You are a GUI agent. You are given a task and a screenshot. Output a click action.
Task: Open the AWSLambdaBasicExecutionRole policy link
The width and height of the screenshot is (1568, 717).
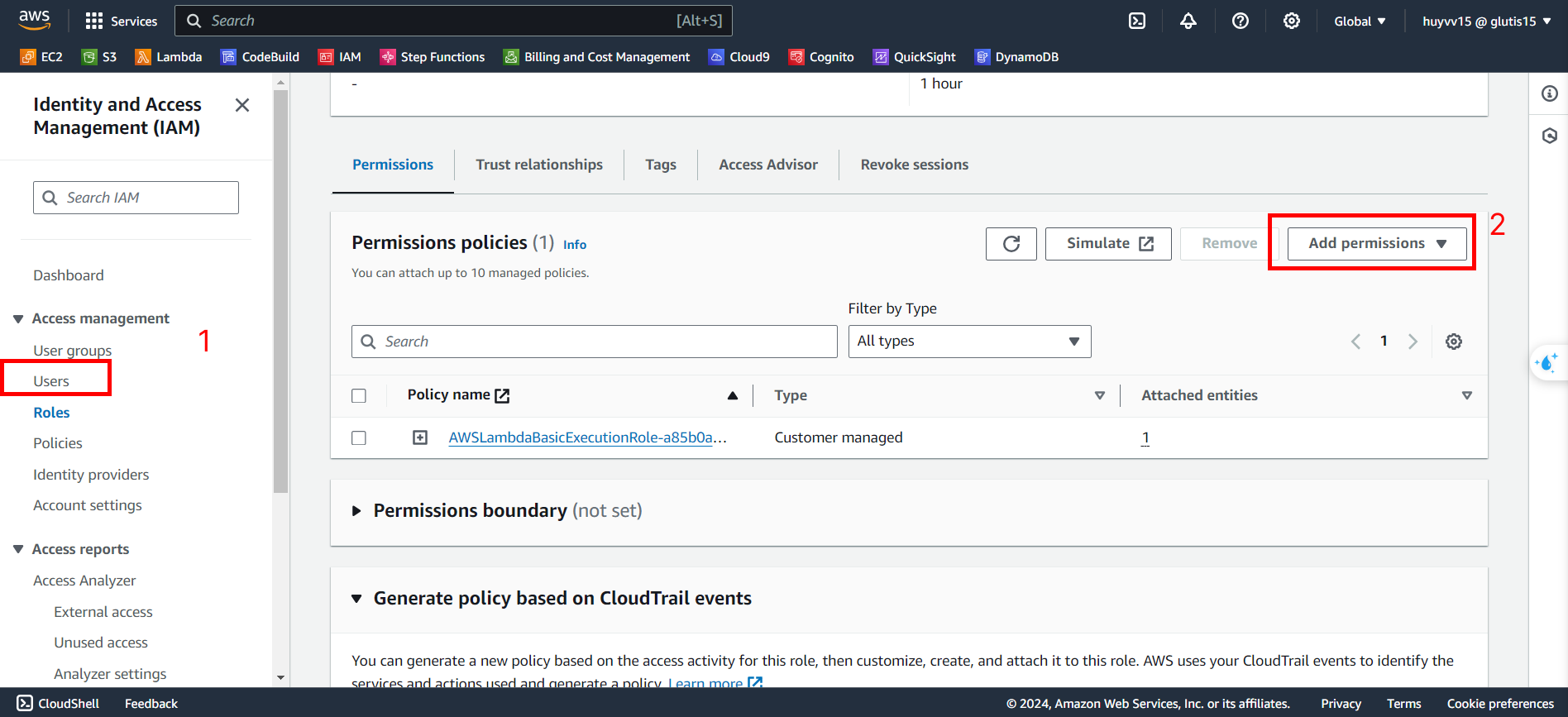tap(587, 437)
